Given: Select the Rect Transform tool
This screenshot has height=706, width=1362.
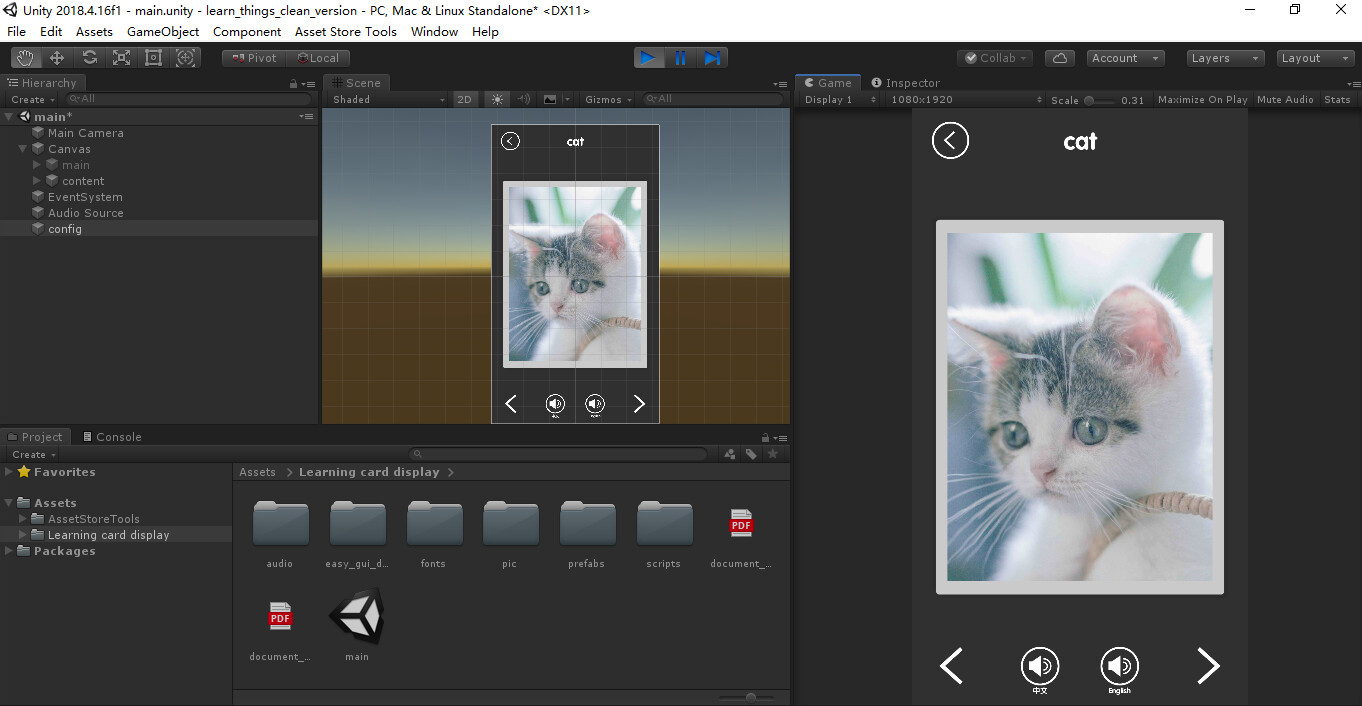Looking at the screenshot, I should coord(153,58).
